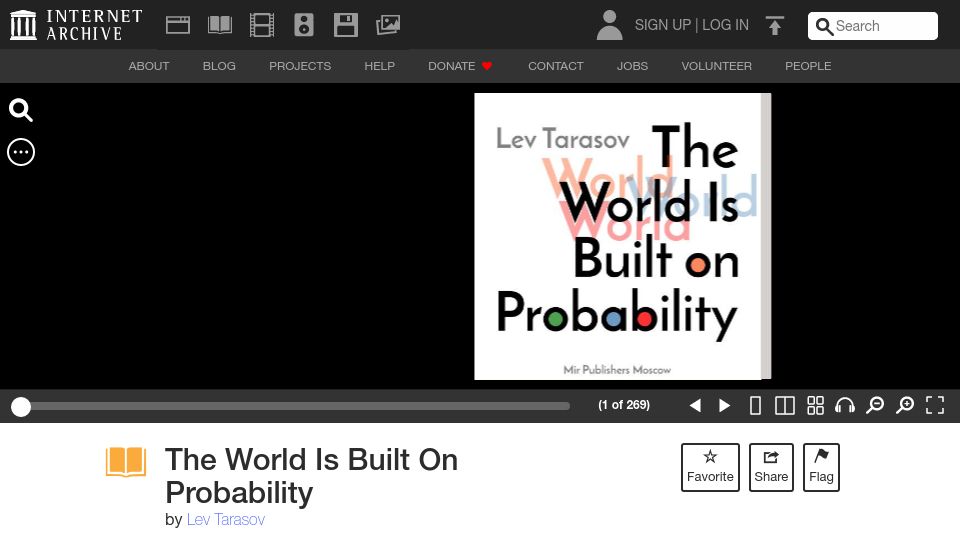Open the CONTACT menu item
The height and width of the screenshot is (540, 960).
pyautogui.click(x=556, y=66)
